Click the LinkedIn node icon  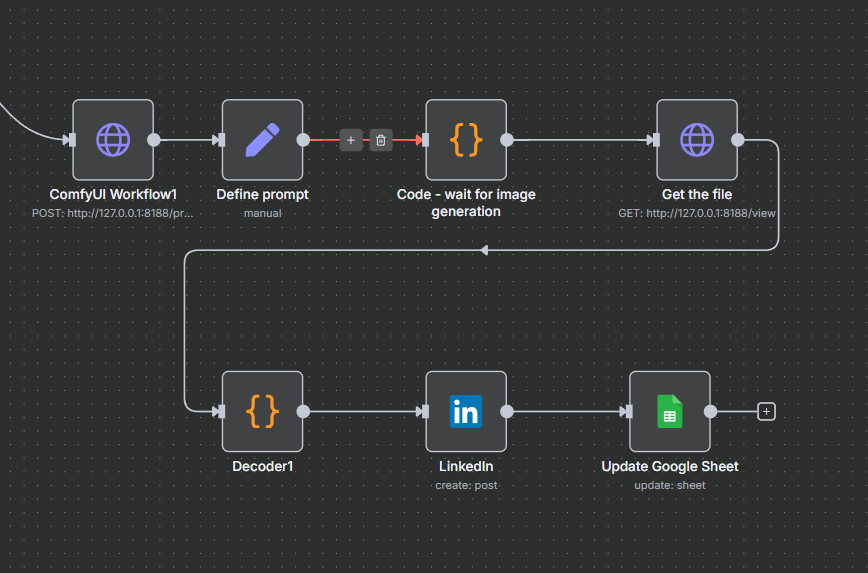(x=466, y=411)
